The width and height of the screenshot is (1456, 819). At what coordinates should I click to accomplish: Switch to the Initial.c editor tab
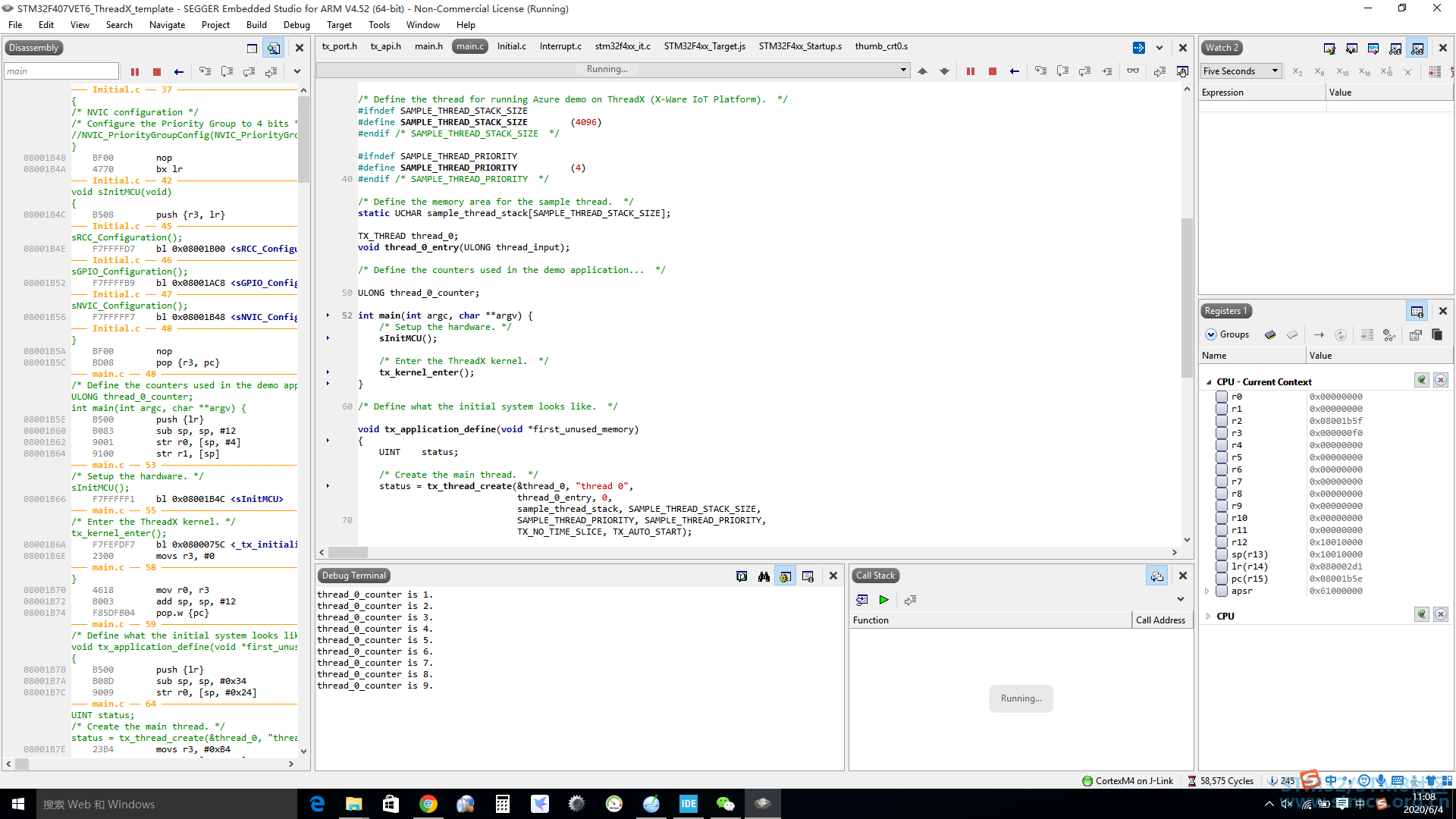click(x=511, y=46)
